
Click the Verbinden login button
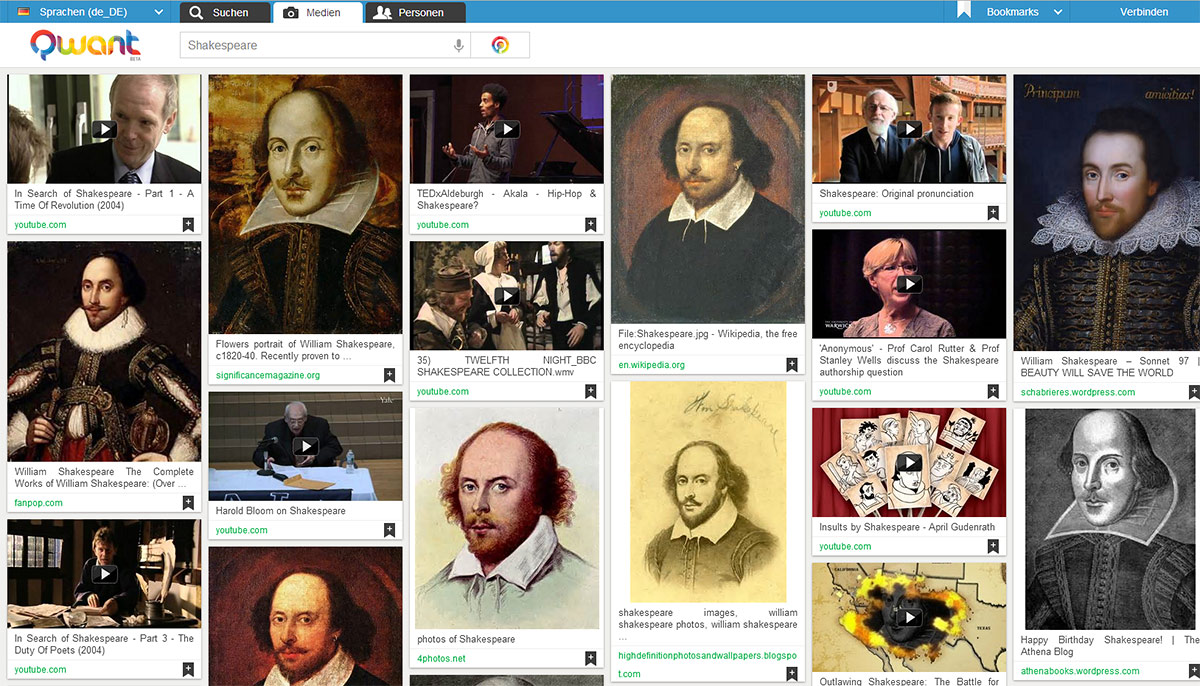[x=1144, y=12]
